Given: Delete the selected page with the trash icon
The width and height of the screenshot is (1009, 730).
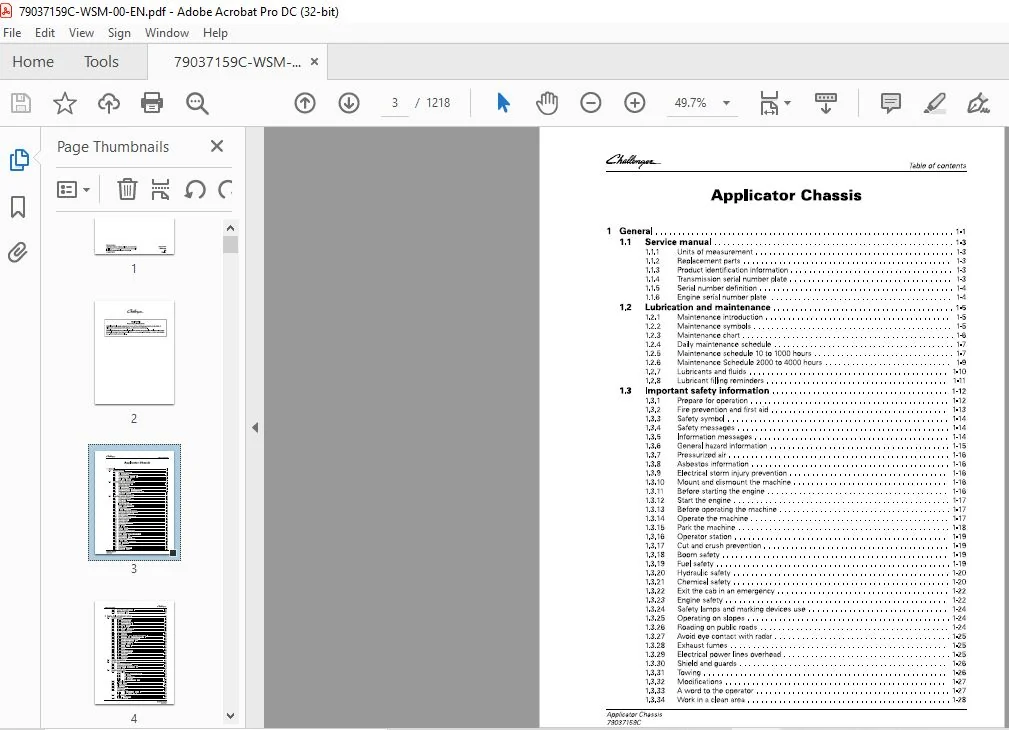Looking at the screenshot, I should coord(127,189).
